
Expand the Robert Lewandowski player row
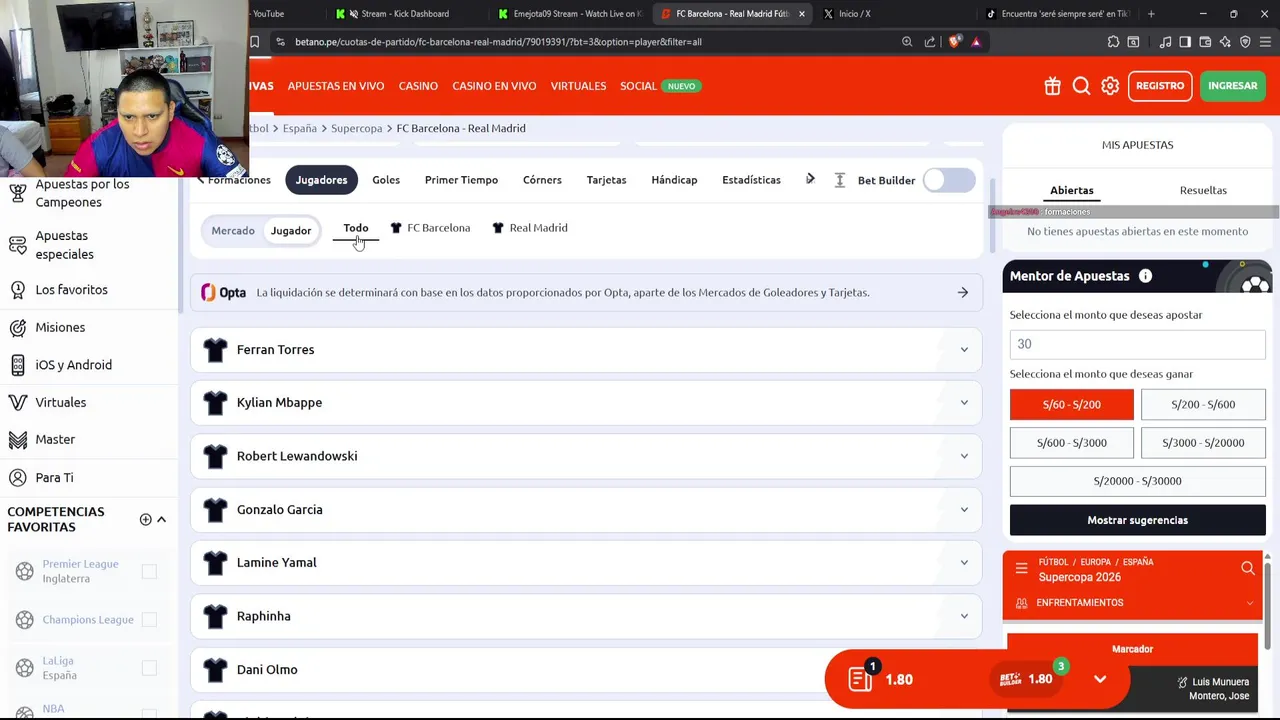tap(587, 456)
